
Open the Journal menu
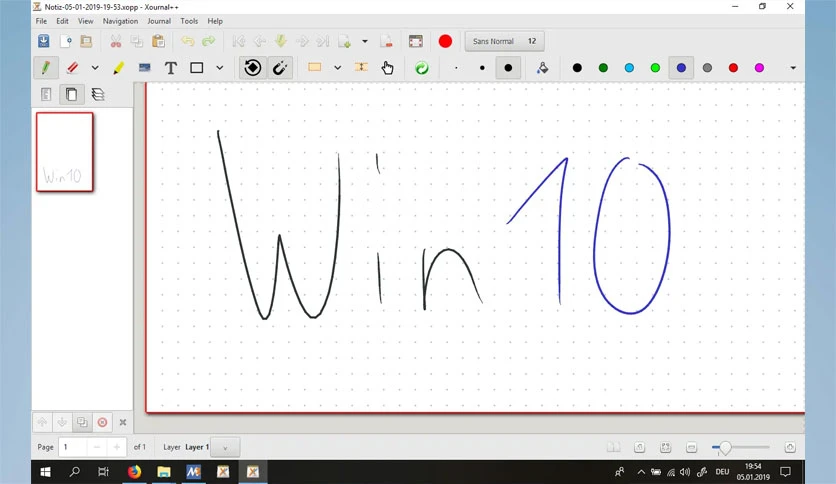[x=159, y=21]
